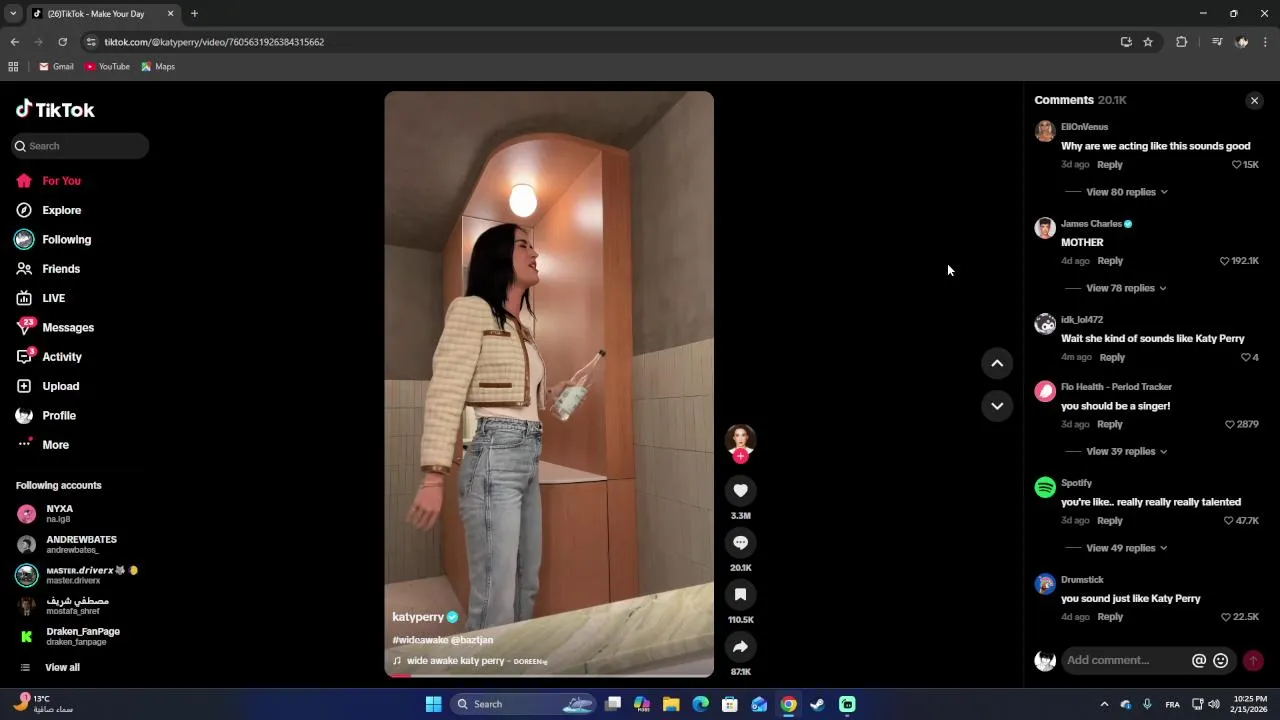1280x720 pixels.
Task: Open Microsoft Edge from taskbar
Action: pos(700,704)
